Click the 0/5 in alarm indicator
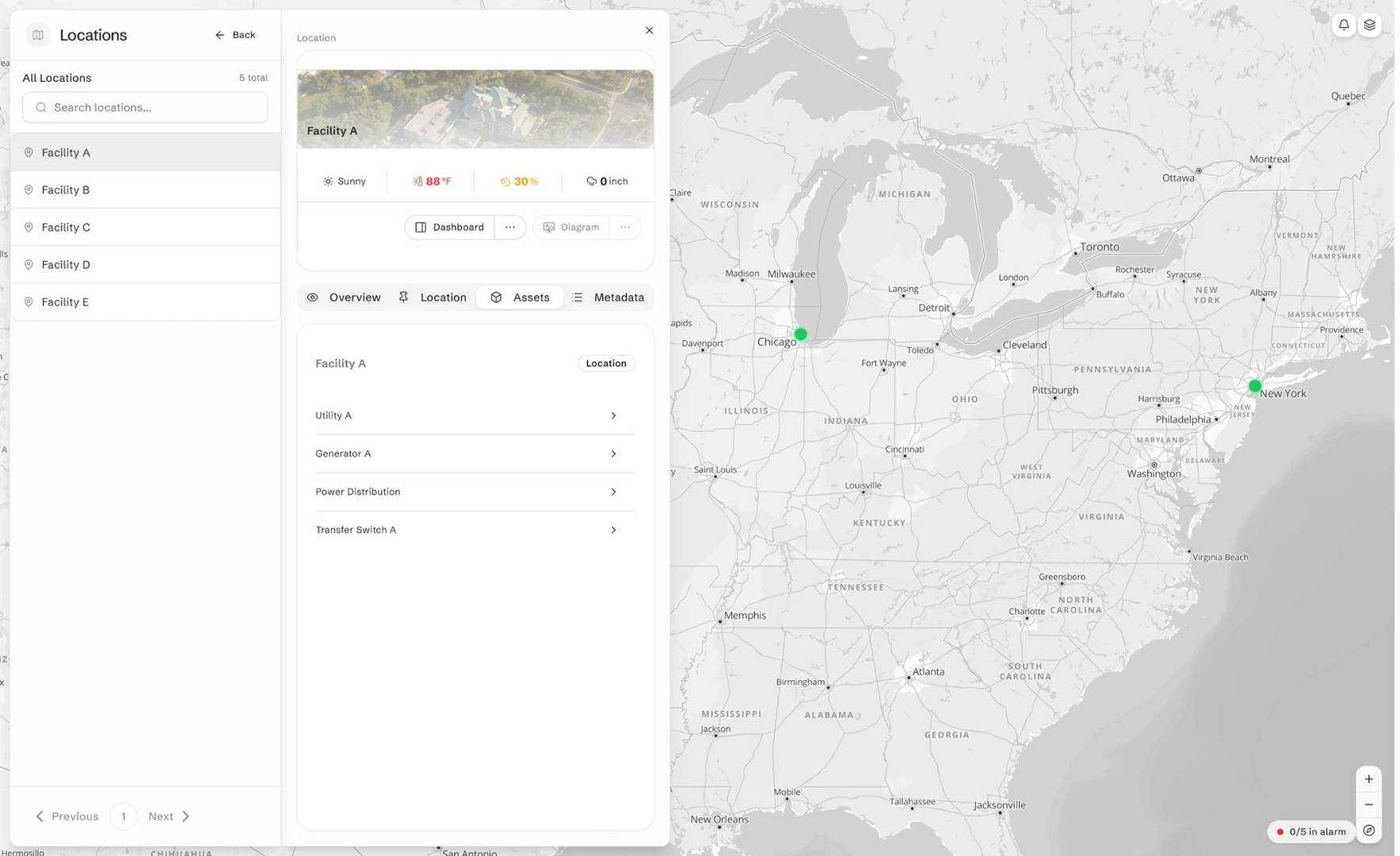1400x856 pixels. 1310,831
